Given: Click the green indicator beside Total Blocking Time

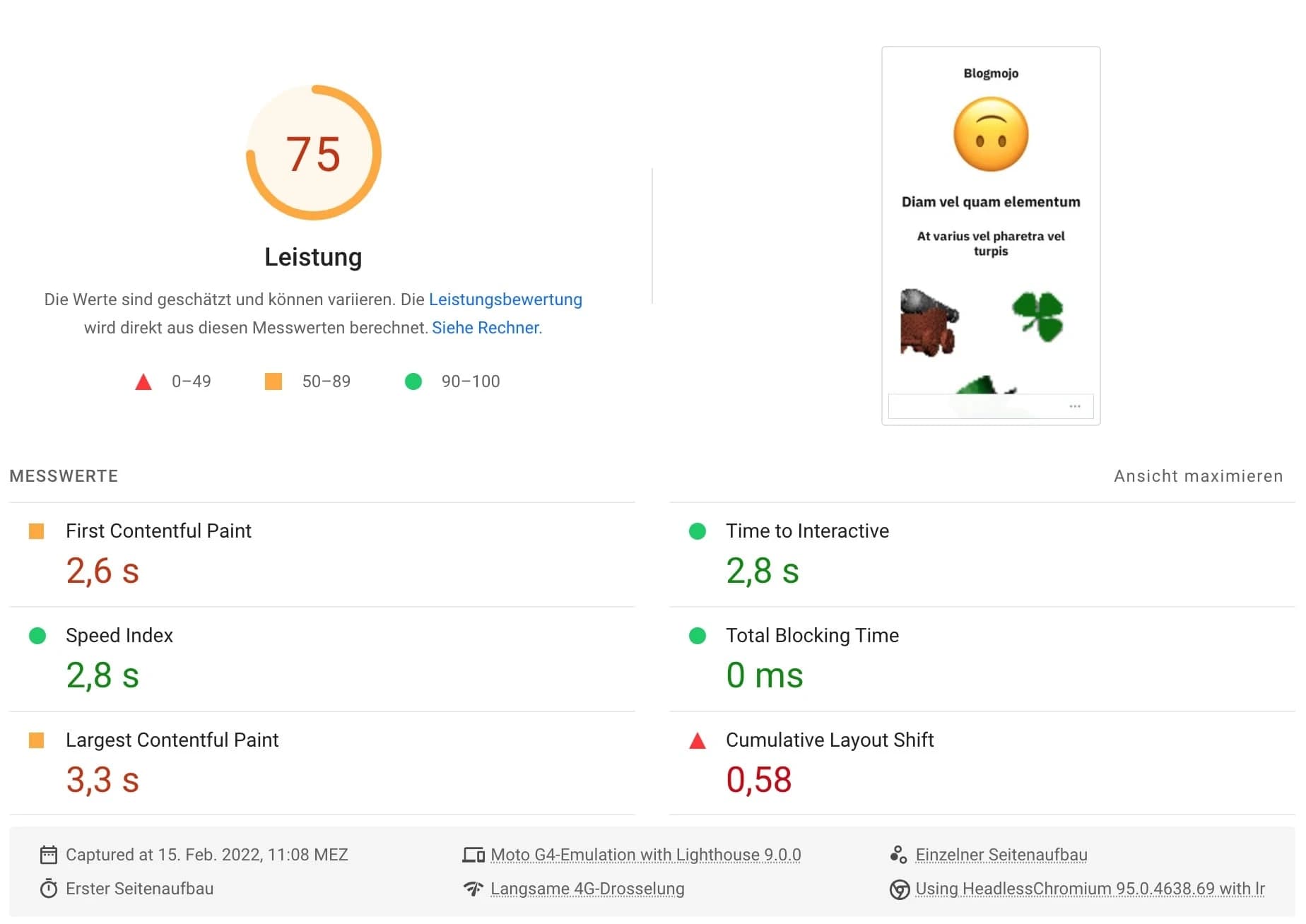Looking at the screenshot, I should click(x=698, y=635).
